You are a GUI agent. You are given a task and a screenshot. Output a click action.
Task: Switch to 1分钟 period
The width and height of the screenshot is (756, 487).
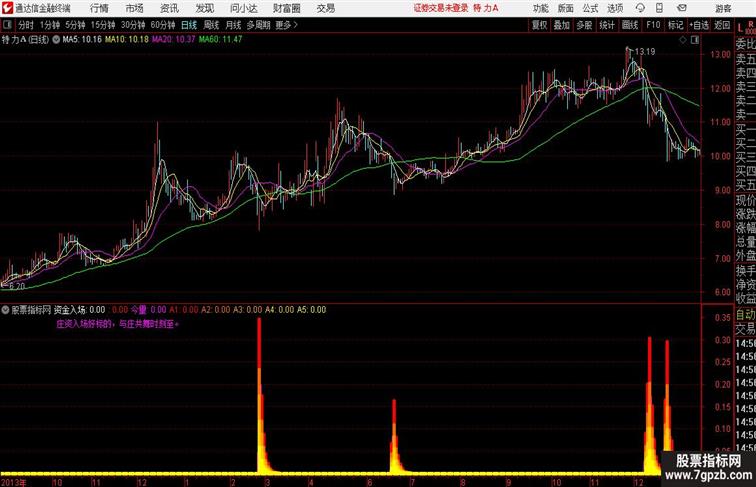coord(50,25)
